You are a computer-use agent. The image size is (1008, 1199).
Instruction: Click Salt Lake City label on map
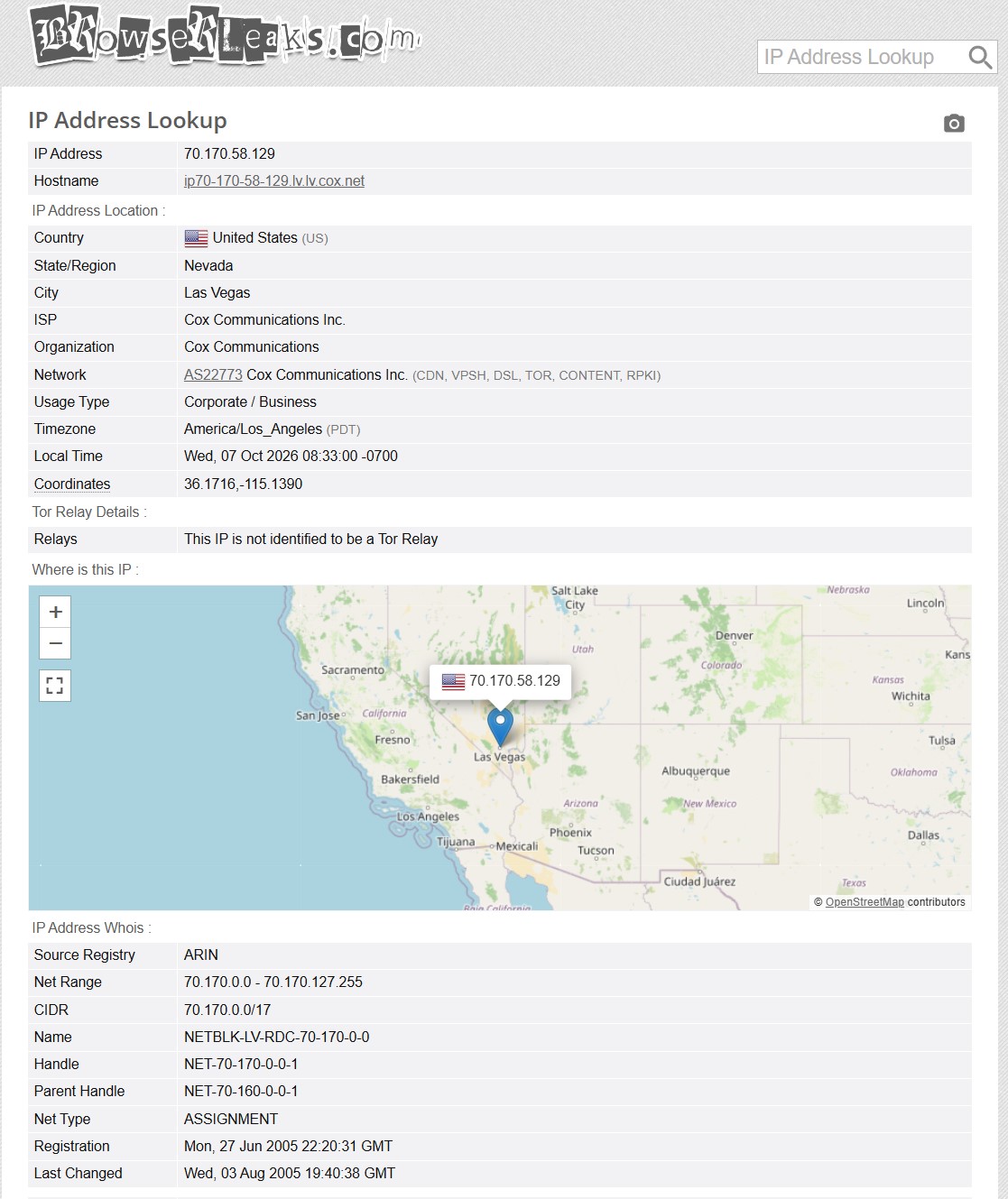[575, 598]
